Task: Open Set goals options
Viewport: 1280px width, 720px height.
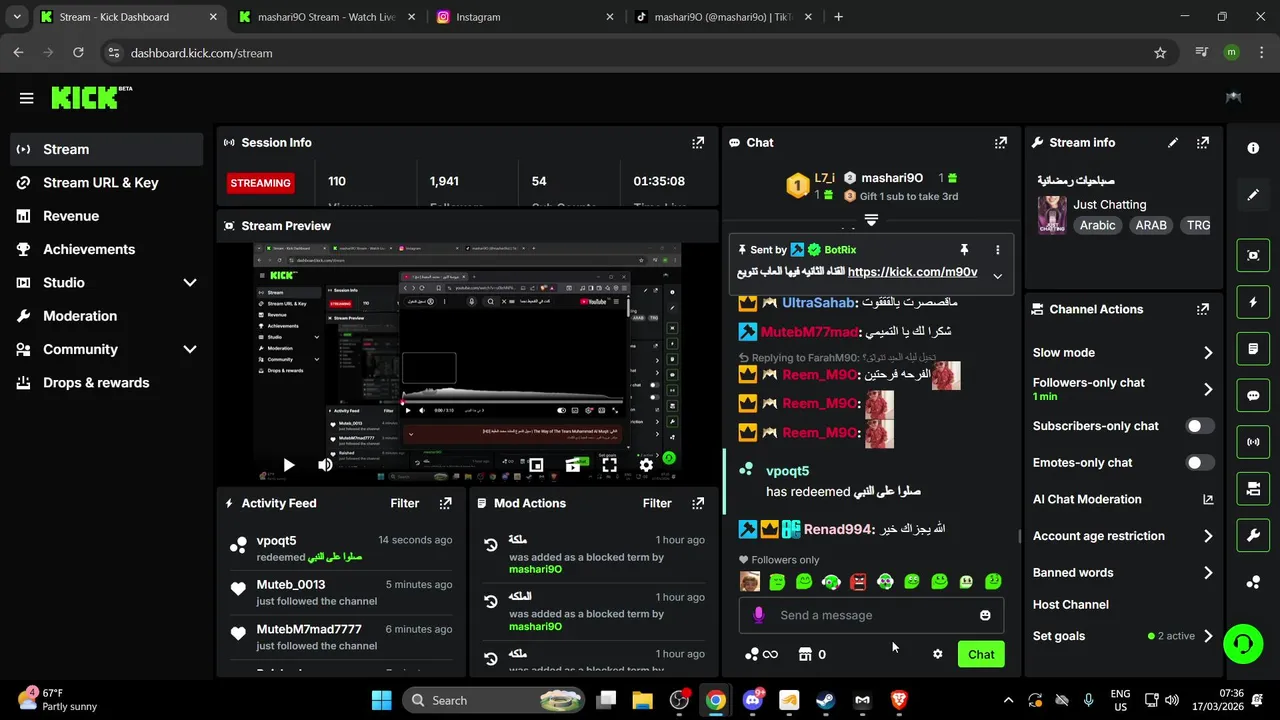Action: [x=1123, y=636]
